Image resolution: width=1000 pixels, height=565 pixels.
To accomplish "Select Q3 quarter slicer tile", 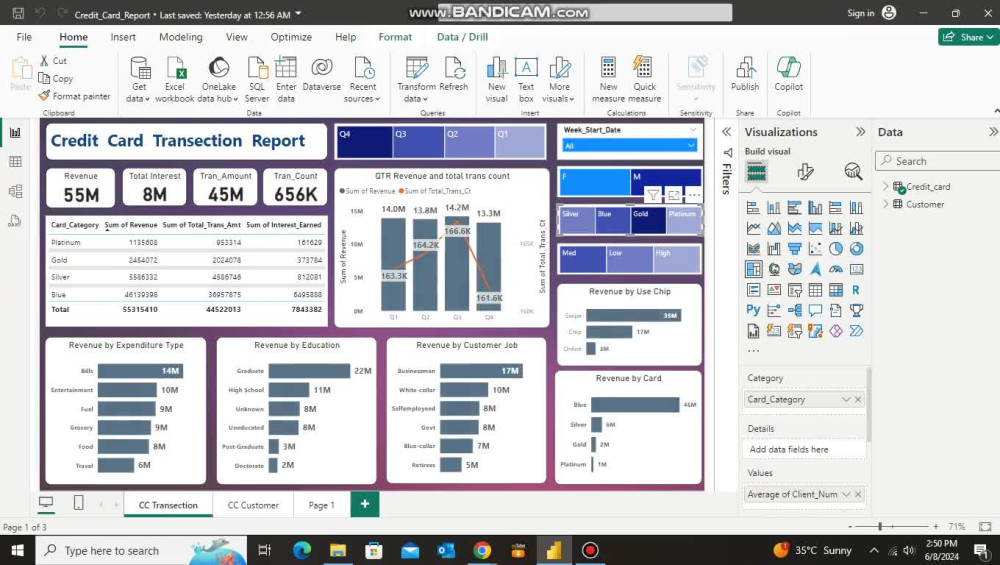I will click(x=418, y=142).
